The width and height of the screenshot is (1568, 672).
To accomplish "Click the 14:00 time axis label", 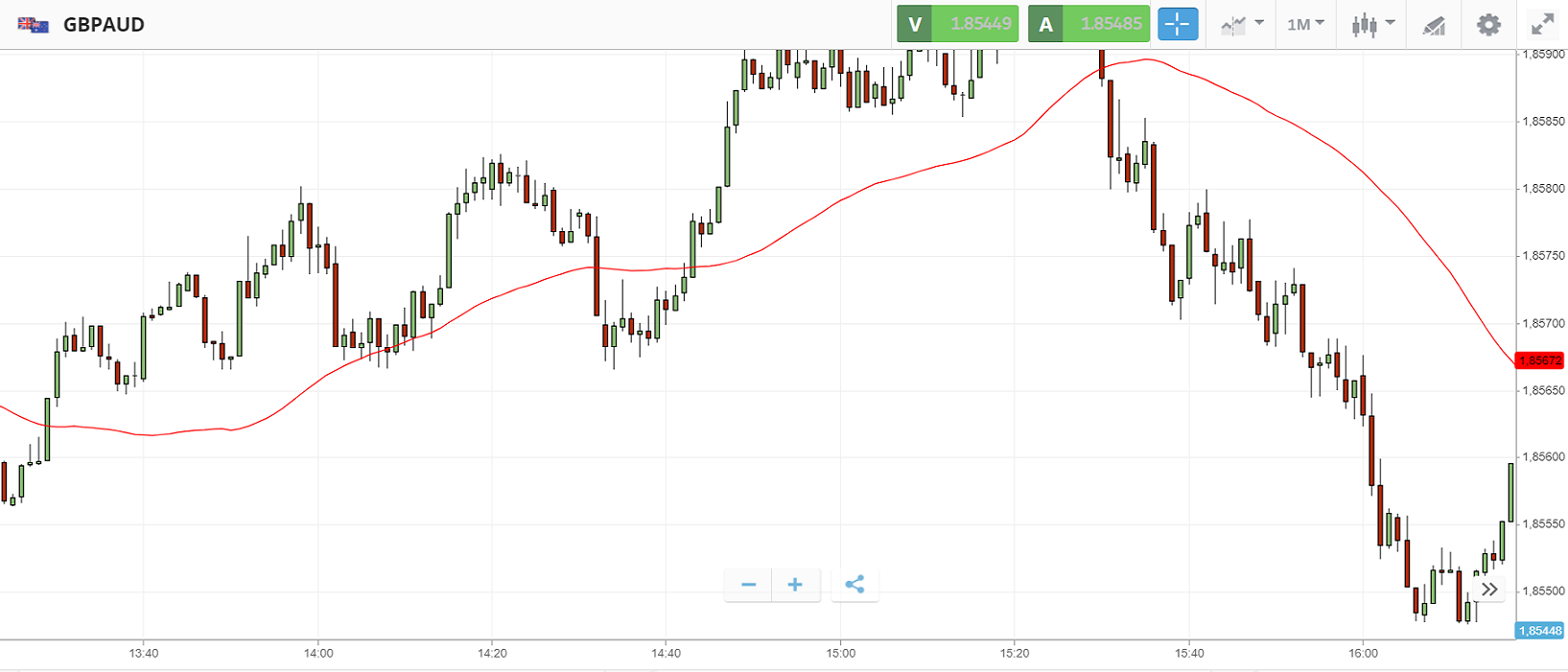I will tap(318, 654).
